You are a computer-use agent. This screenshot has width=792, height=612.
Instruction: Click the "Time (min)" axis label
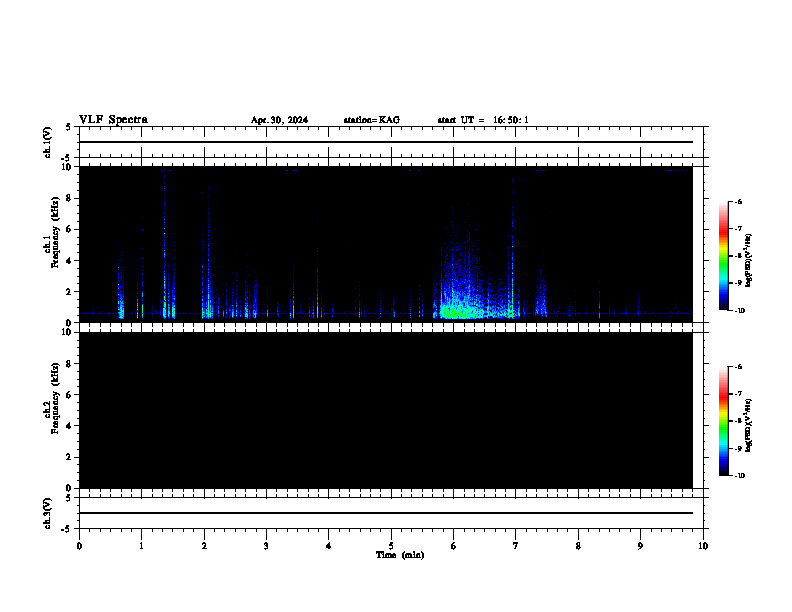tap(400, 555)
